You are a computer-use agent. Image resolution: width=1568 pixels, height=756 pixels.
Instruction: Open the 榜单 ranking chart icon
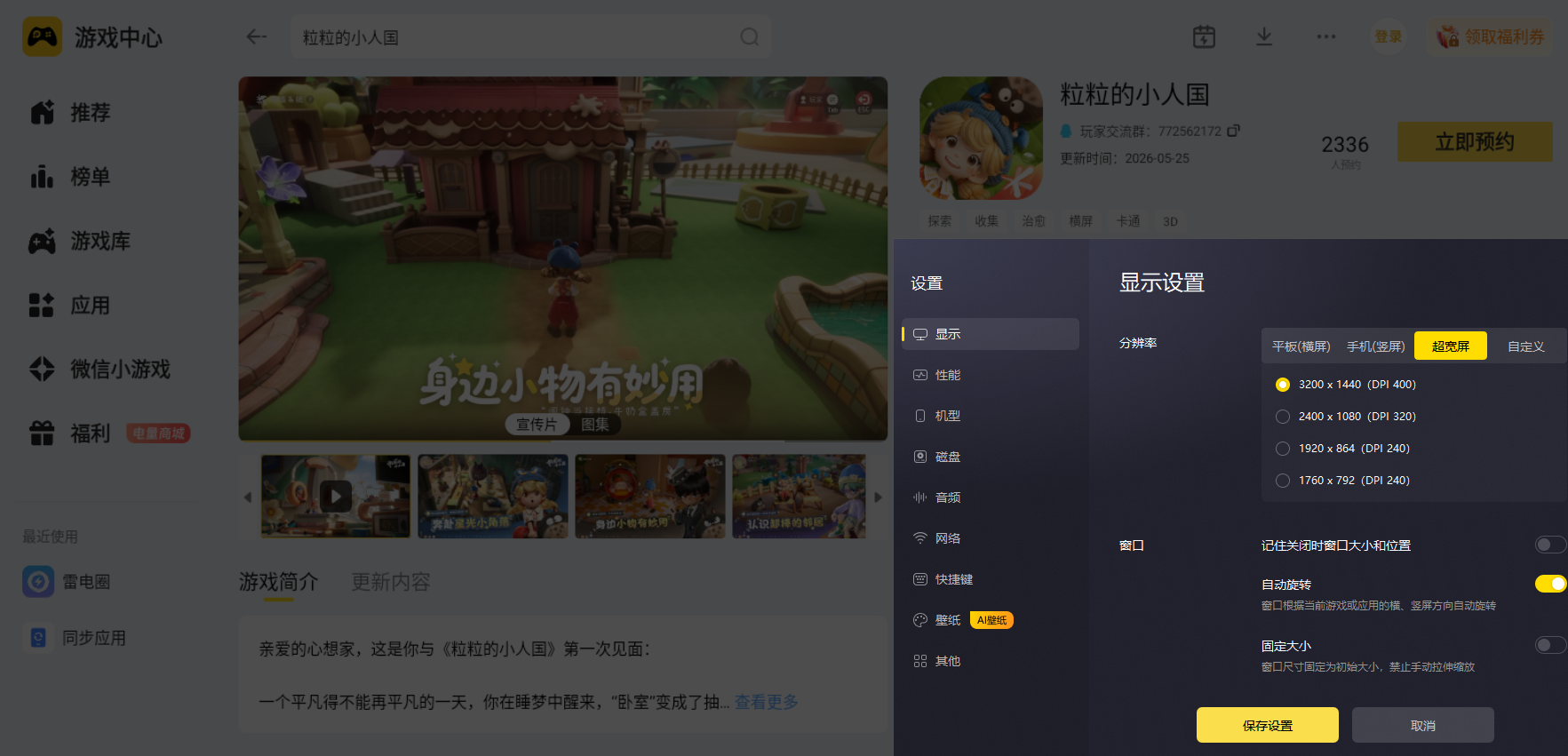tap(42, 177)
